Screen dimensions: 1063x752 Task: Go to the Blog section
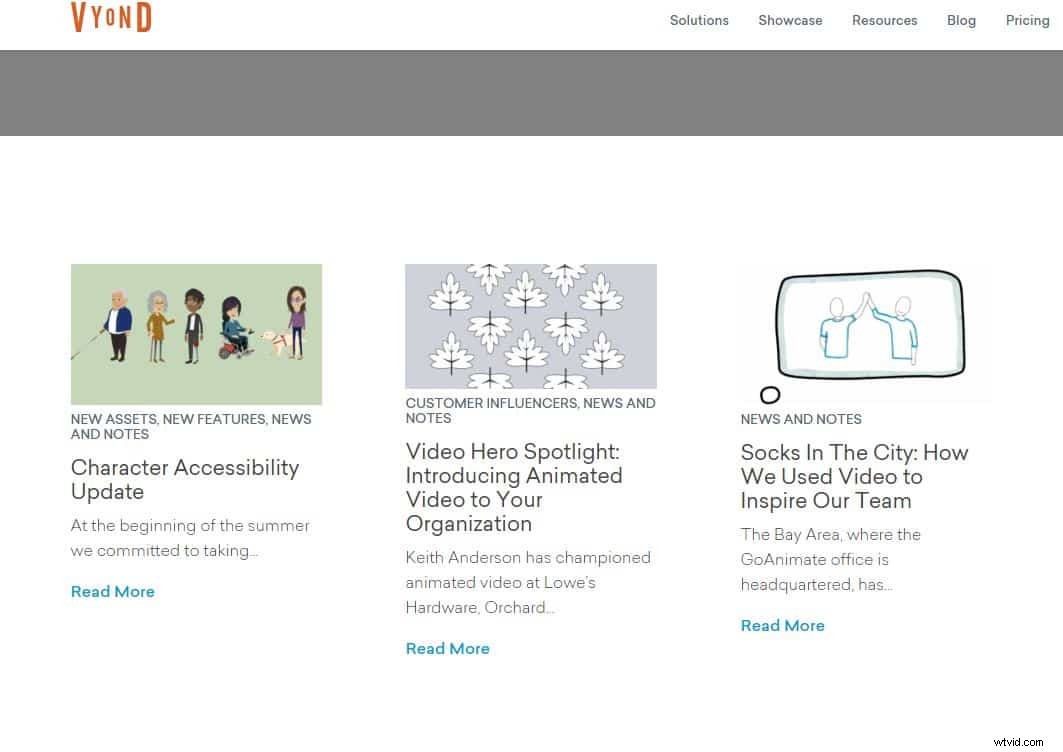pyautogui.click(x=961, y=20)
